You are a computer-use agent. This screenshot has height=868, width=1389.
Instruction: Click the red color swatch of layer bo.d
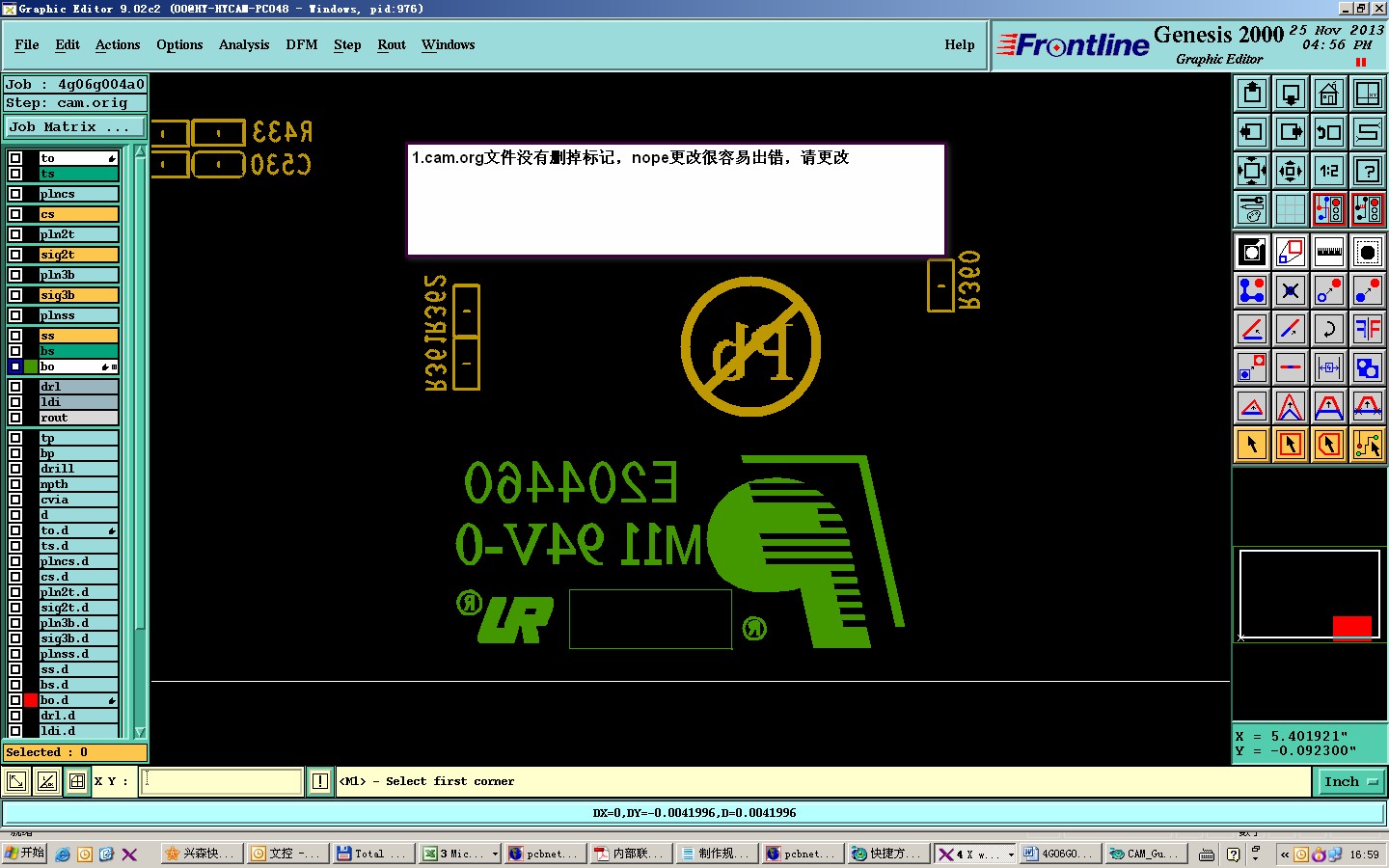pos(31,700)
